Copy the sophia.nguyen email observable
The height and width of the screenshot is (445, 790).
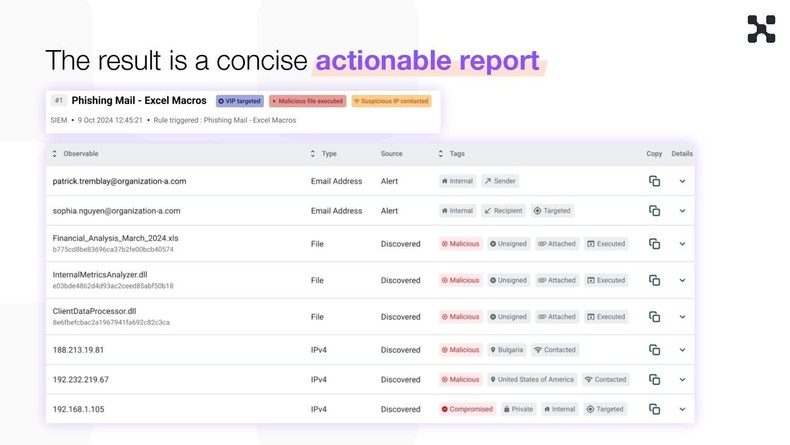pos(654,211)
